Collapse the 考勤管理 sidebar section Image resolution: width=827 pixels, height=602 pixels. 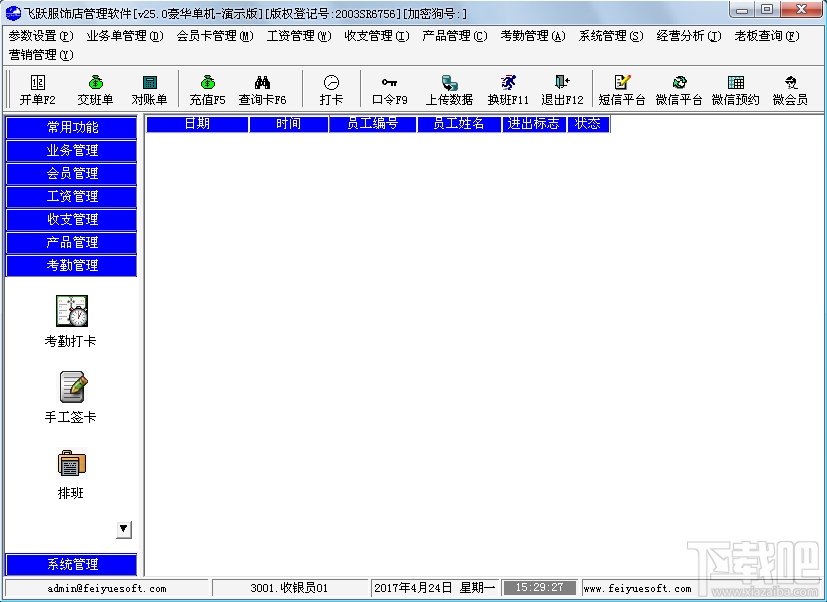72,265
